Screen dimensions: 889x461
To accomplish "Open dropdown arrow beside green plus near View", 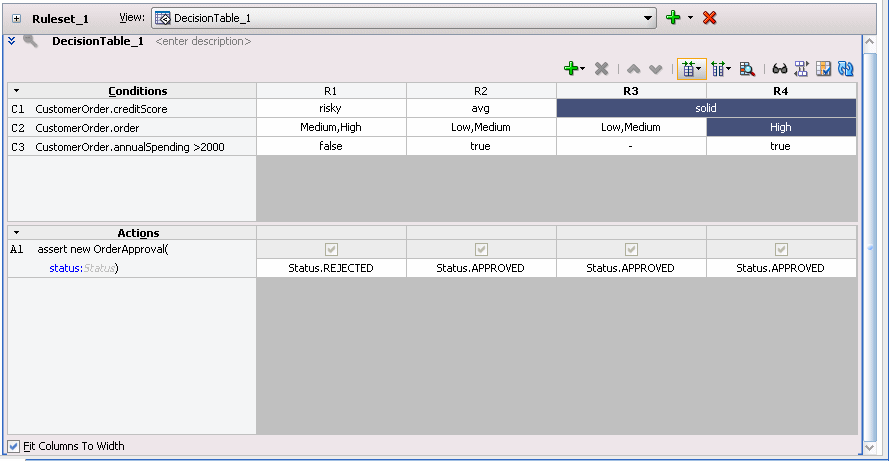I will (x=690, y=18).
